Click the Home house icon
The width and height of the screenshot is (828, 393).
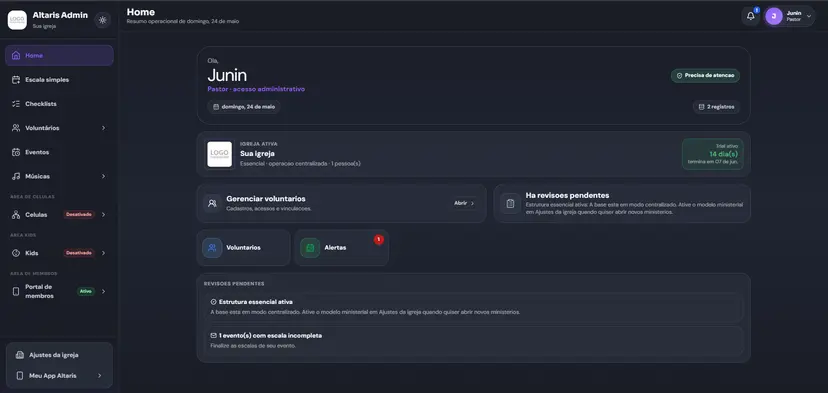16,55
